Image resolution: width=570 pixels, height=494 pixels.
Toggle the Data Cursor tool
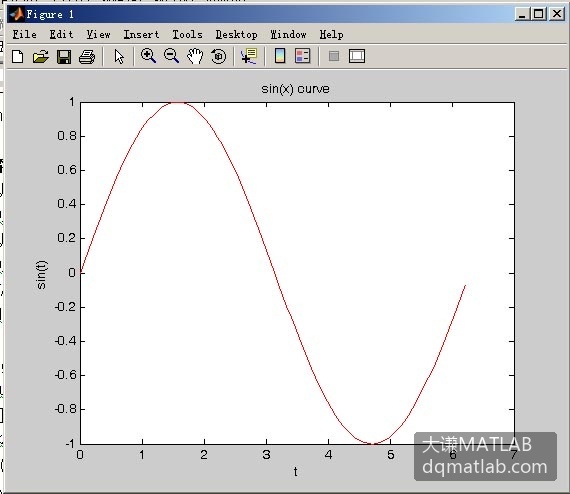249,56
